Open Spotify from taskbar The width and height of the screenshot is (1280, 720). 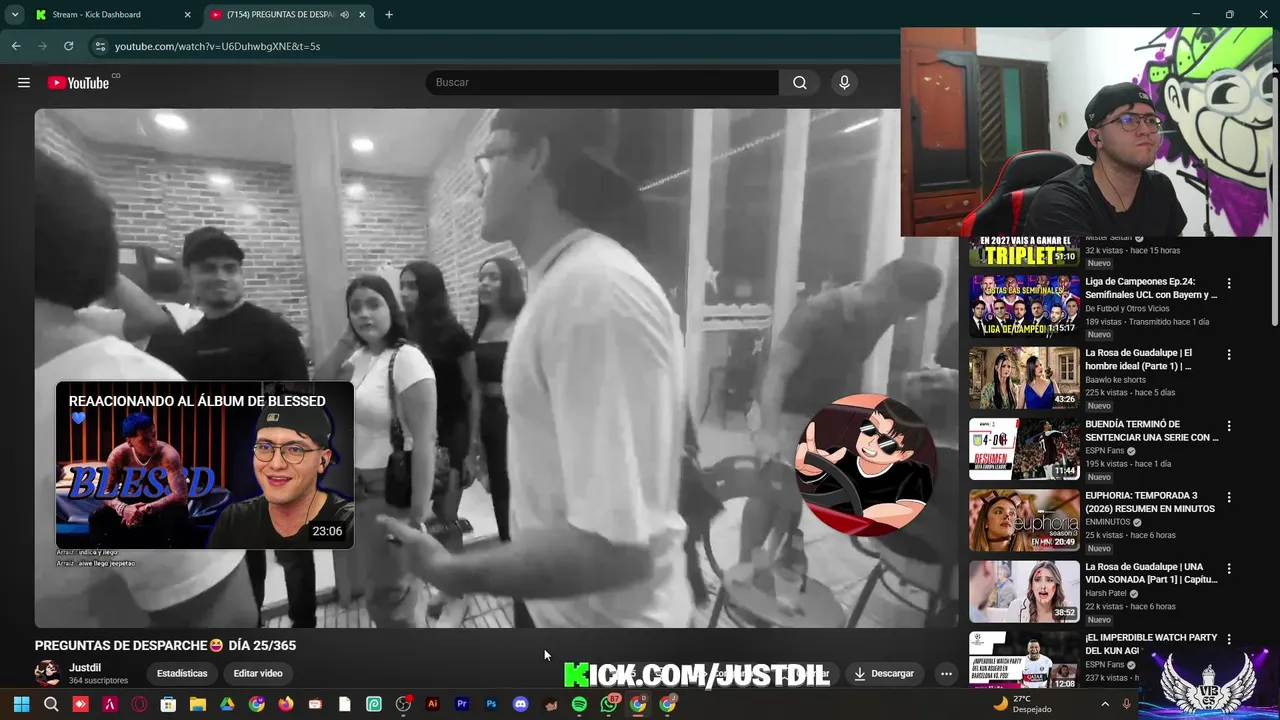click(579, 704)
